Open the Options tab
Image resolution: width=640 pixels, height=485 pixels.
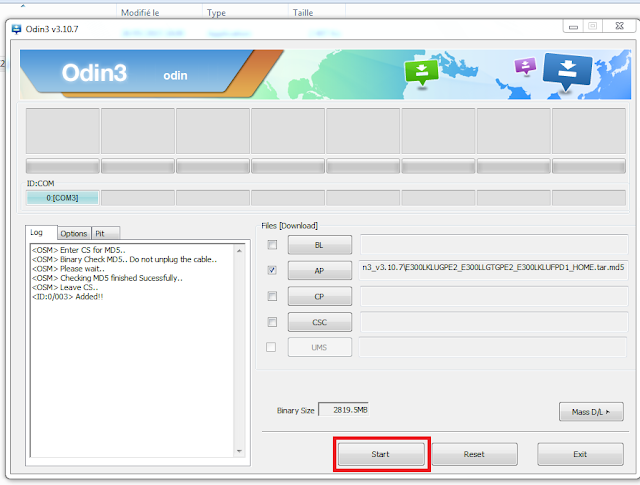[74, 234]
